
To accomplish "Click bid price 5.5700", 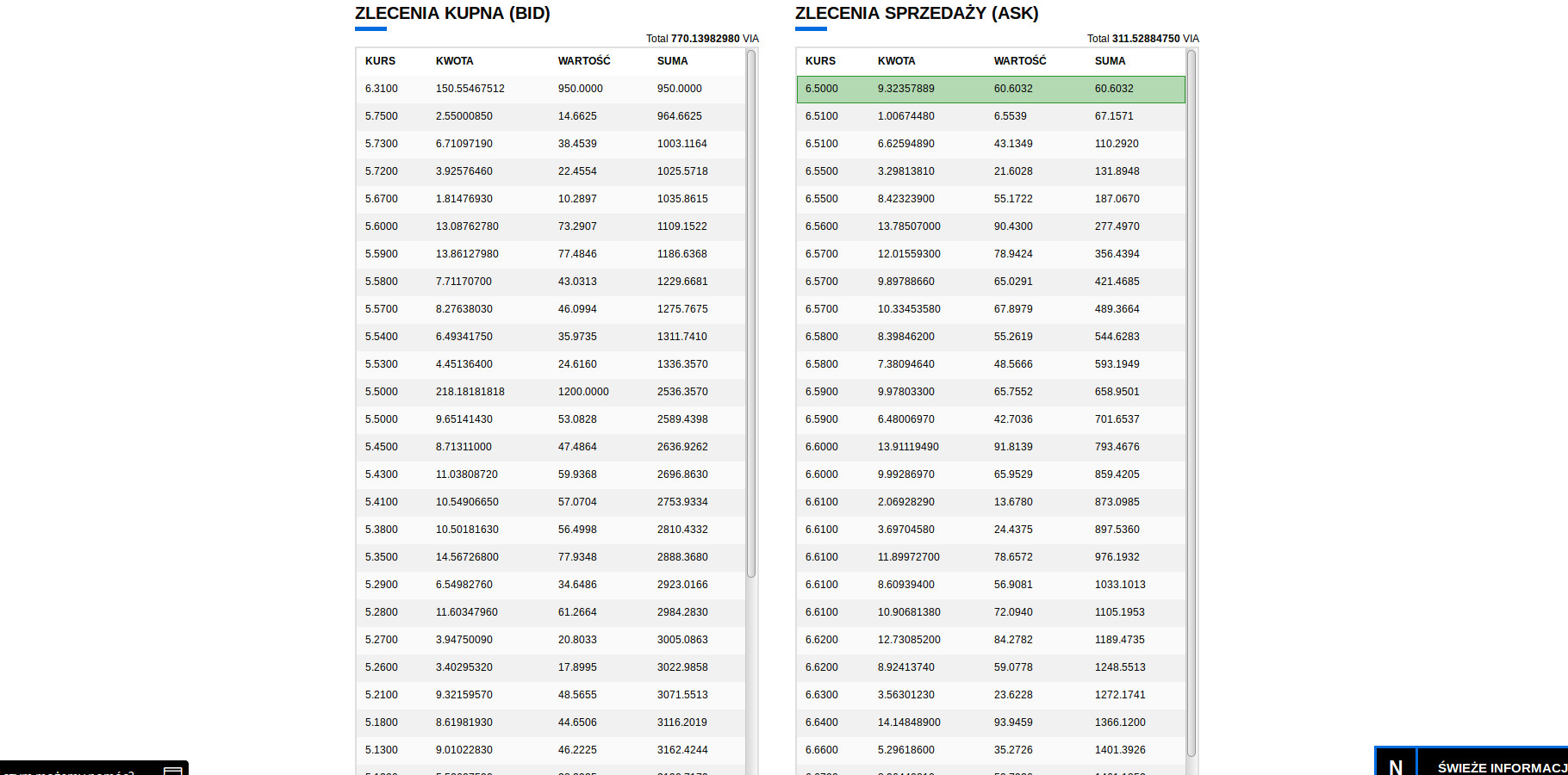I will click(x=382, y=309).
